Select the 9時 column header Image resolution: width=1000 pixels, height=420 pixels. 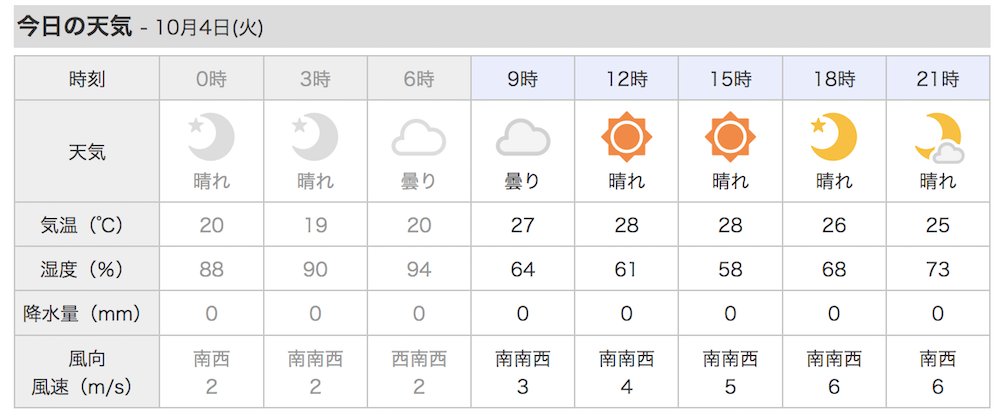tap(523, 79)
